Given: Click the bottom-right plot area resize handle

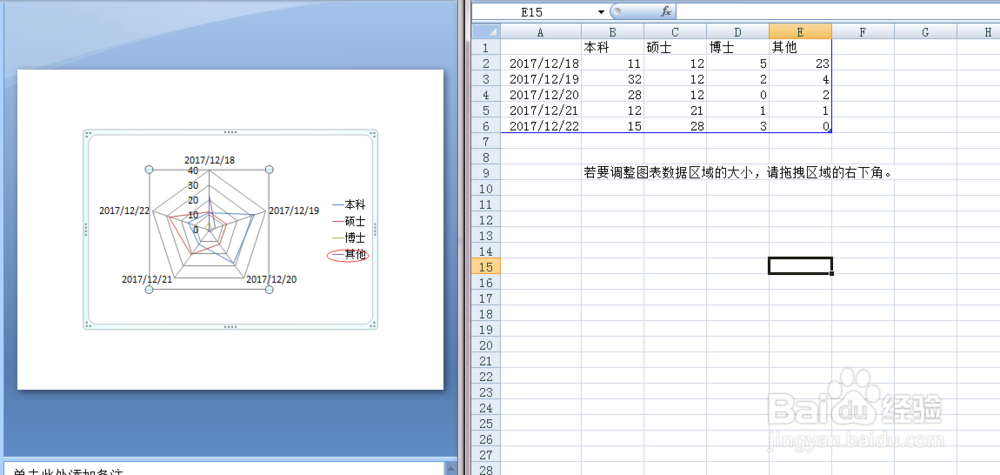Looking at the screenshot, I should tap(269, 289).
